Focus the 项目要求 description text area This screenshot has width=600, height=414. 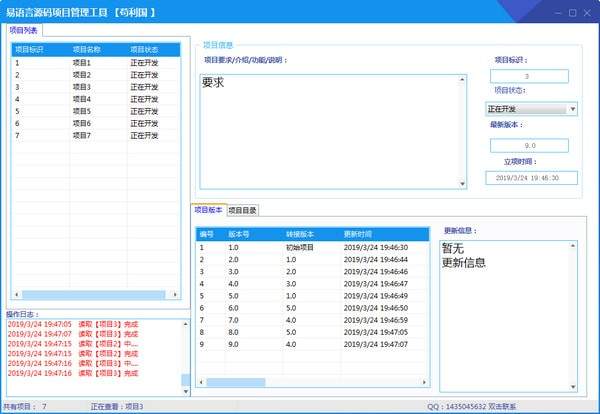[x=328, y=130]
